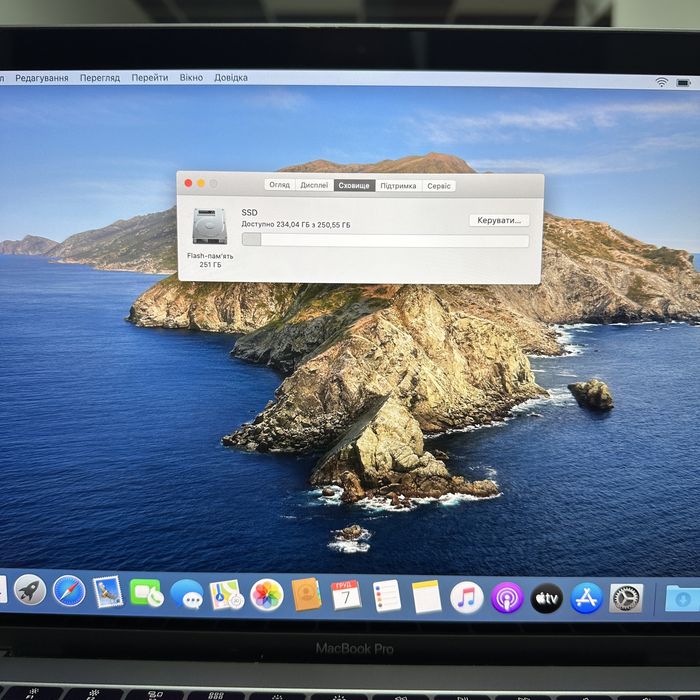The image size is (700, 700).
Task: Open FaceTime from the Dock
Action: point(147,593)
